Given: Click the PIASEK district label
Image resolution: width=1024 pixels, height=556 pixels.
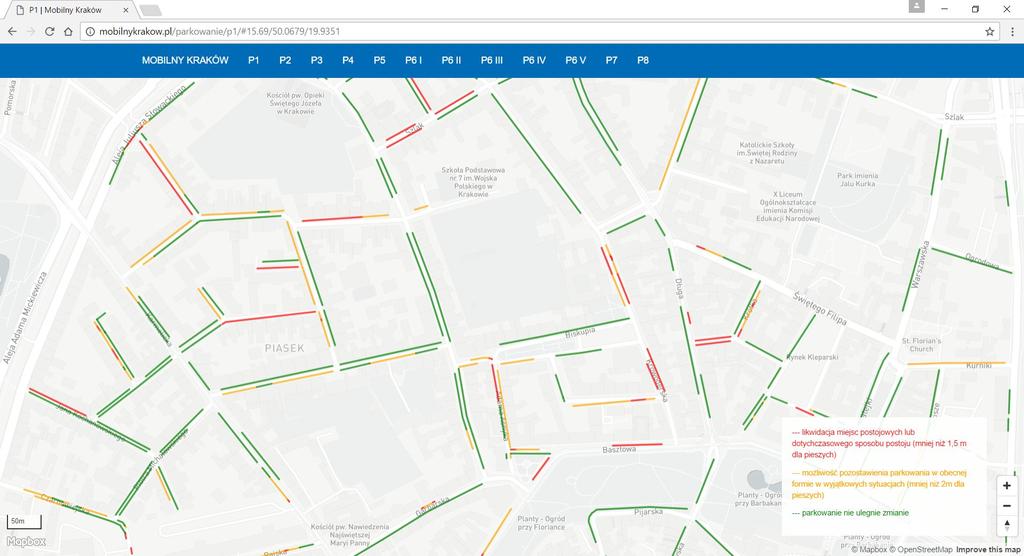Looking at the screenshot, I should (284, 348).
